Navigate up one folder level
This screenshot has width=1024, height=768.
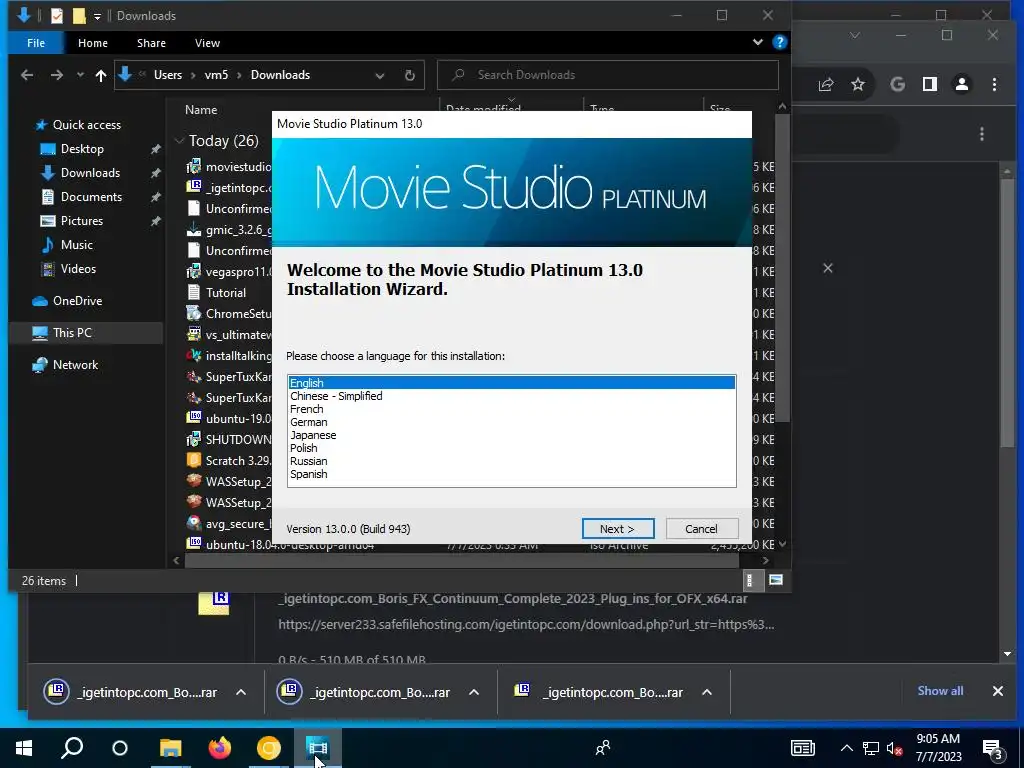point(101,75)
